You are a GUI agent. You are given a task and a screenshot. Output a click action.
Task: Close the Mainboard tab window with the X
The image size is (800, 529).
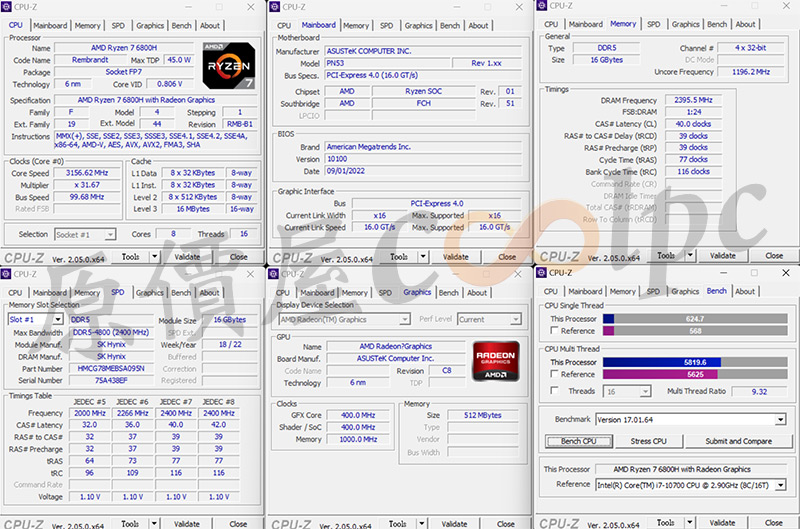[519, 7]
